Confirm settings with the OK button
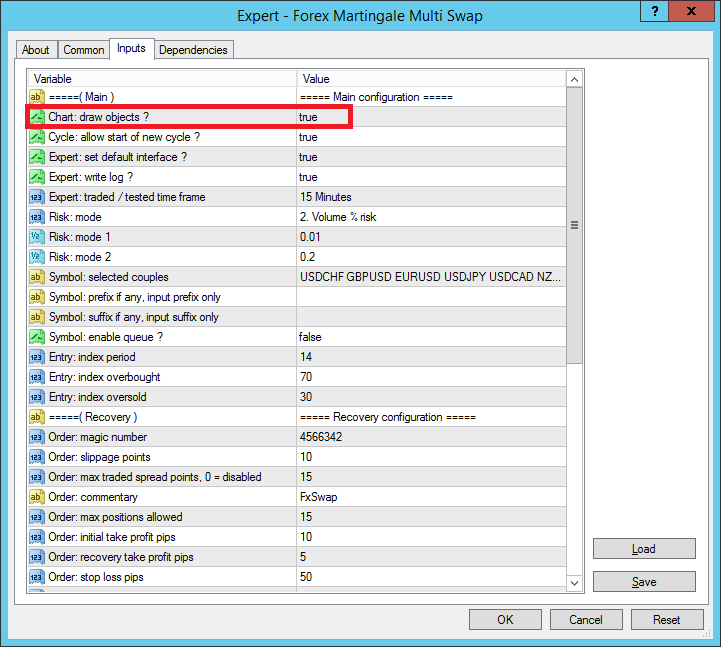 (x=505, y=619)
